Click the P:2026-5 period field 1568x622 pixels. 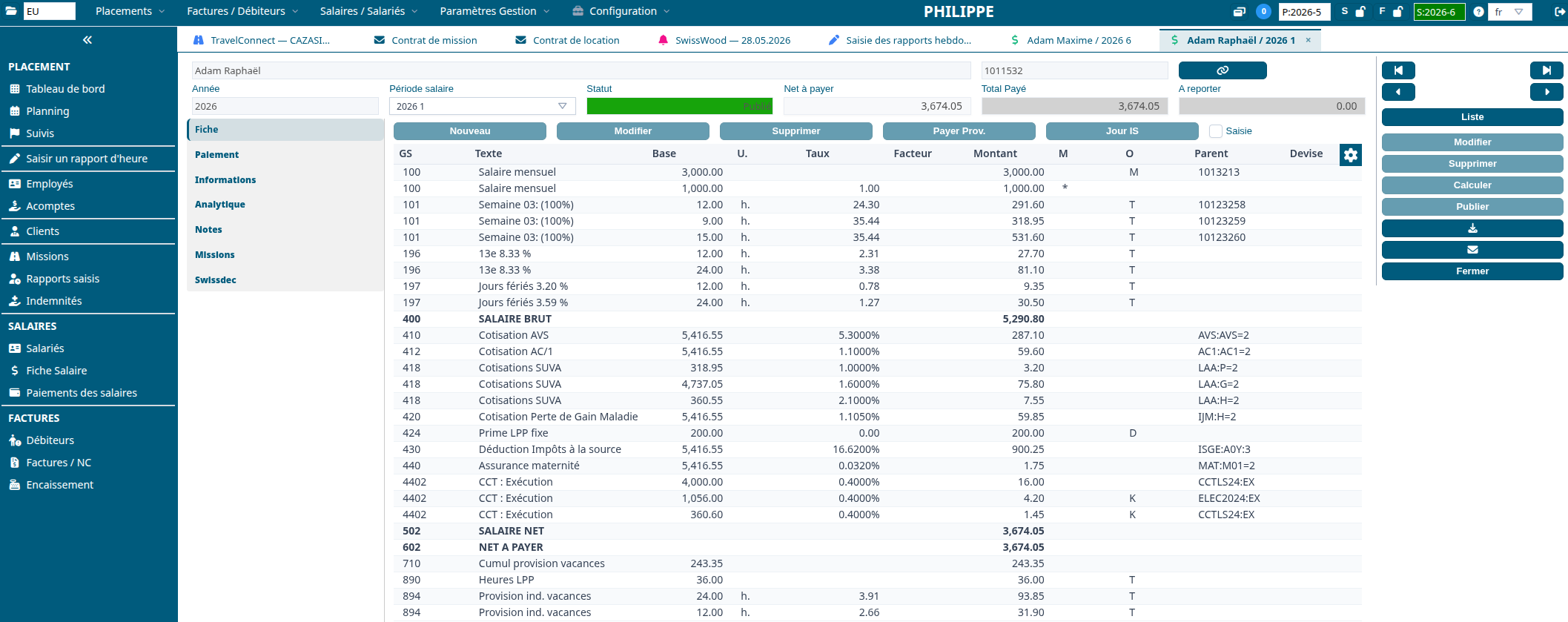(1305, 12)
